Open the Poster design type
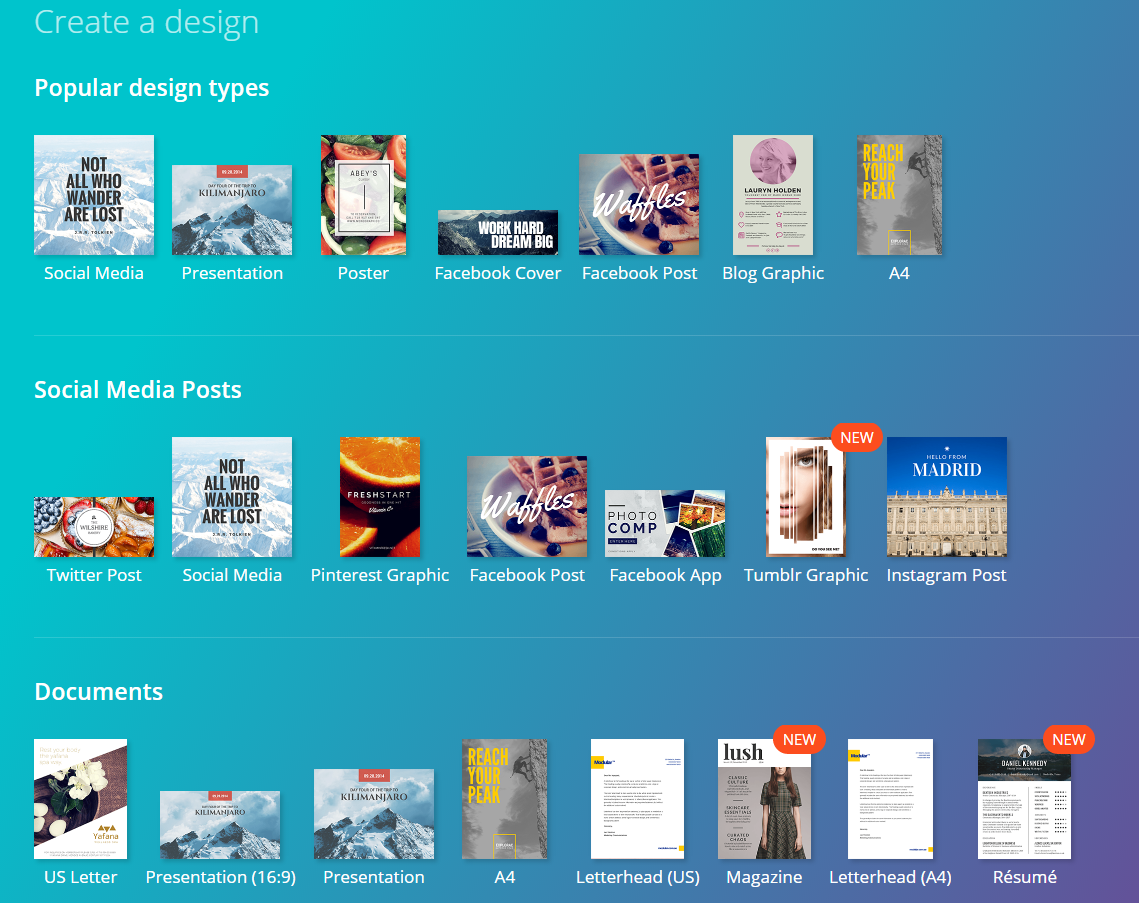The height and width of the screenshot is (903, 1139). (363, 195)
